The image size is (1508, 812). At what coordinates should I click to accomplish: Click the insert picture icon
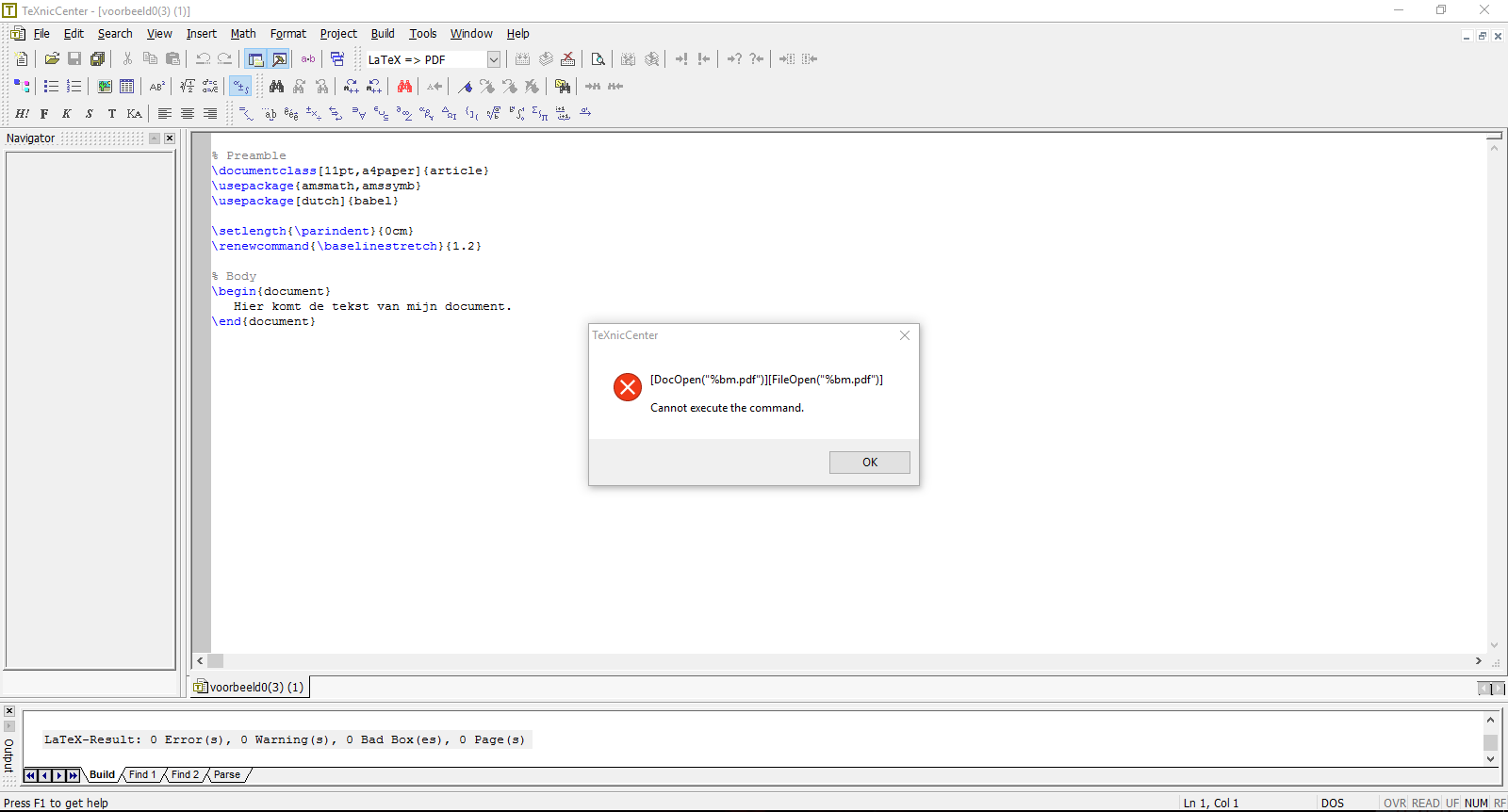(105, 86)
